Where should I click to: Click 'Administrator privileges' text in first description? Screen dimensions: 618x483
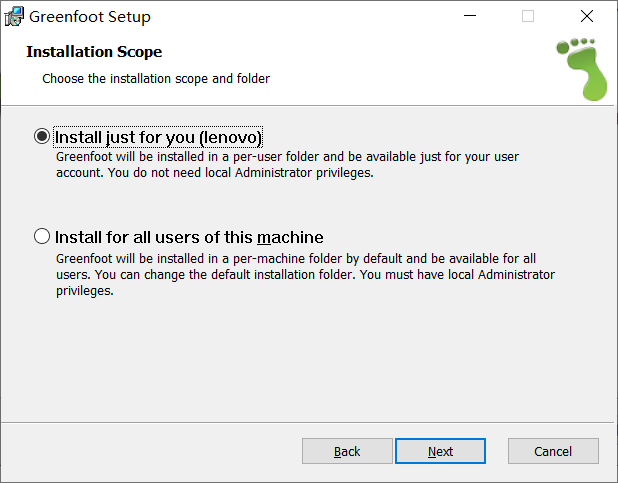[304, 173]
